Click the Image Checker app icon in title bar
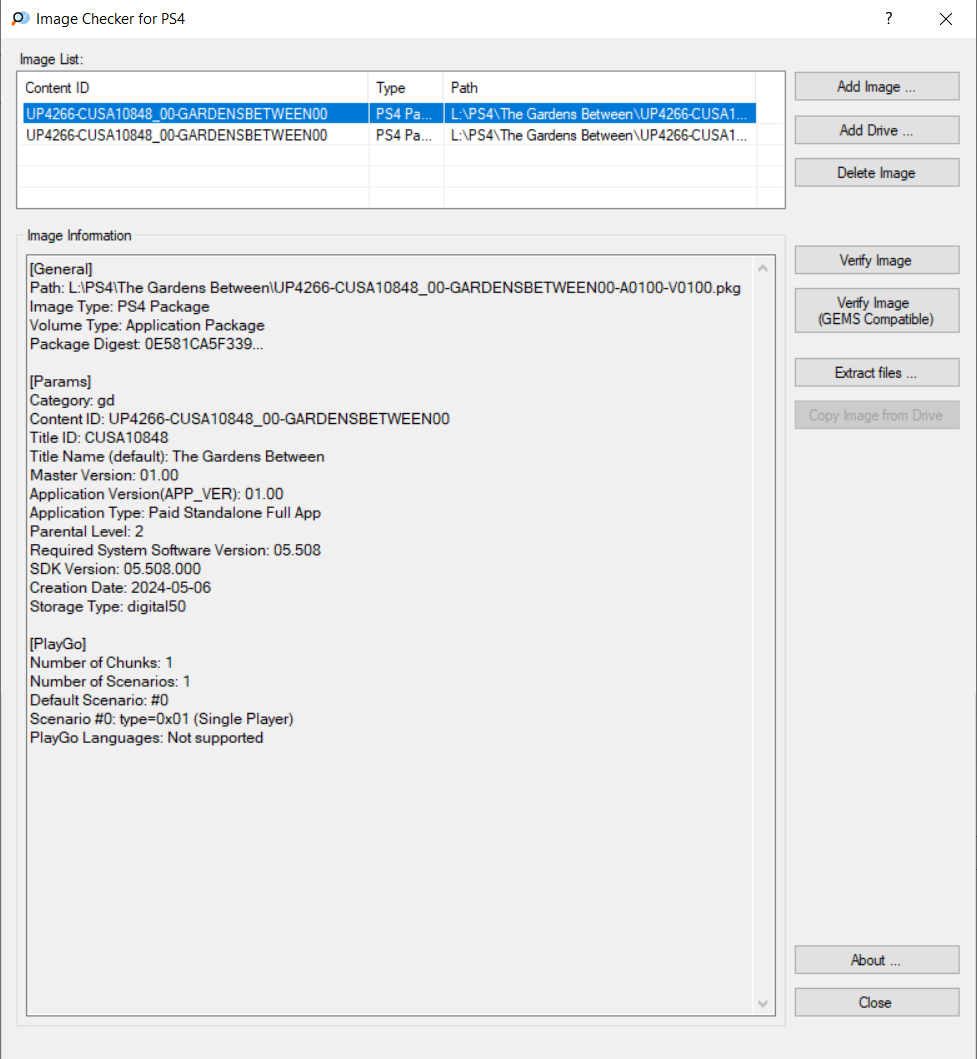The height and width of the screenshot is (1059, 977). (20, 18)
